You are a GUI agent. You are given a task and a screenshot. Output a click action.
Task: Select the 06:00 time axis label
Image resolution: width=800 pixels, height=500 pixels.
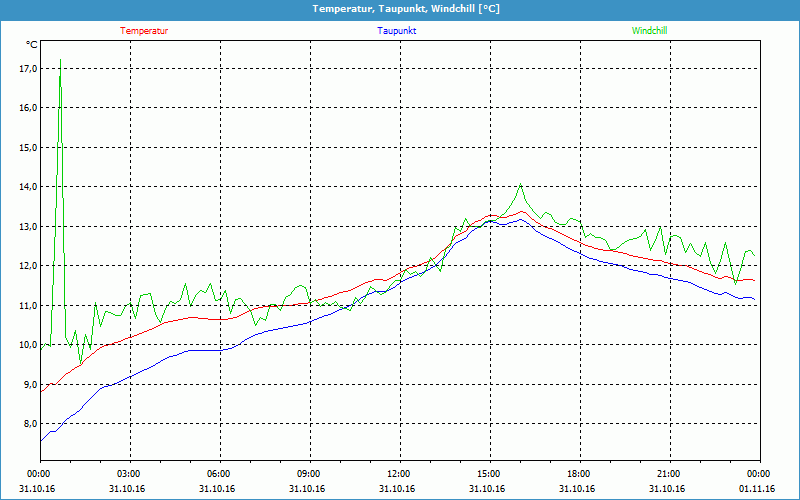(x=219, y=474)
